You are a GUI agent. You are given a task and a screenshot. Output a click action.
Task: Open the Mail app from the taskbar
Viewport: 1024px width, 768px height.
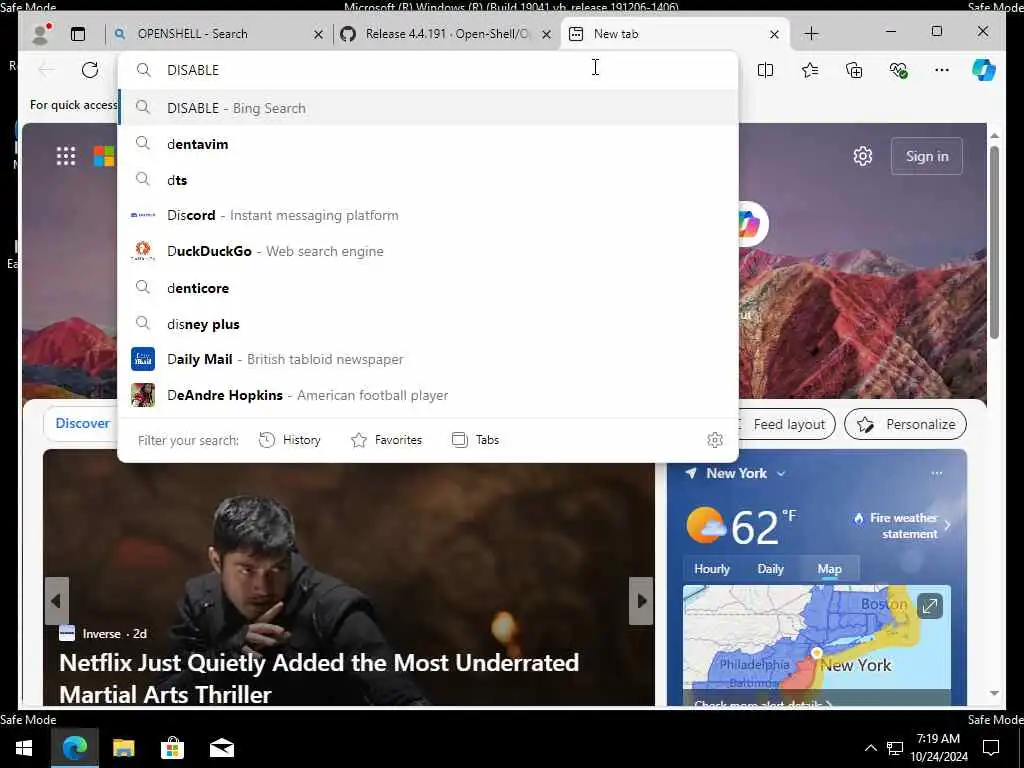click(221, 748)
